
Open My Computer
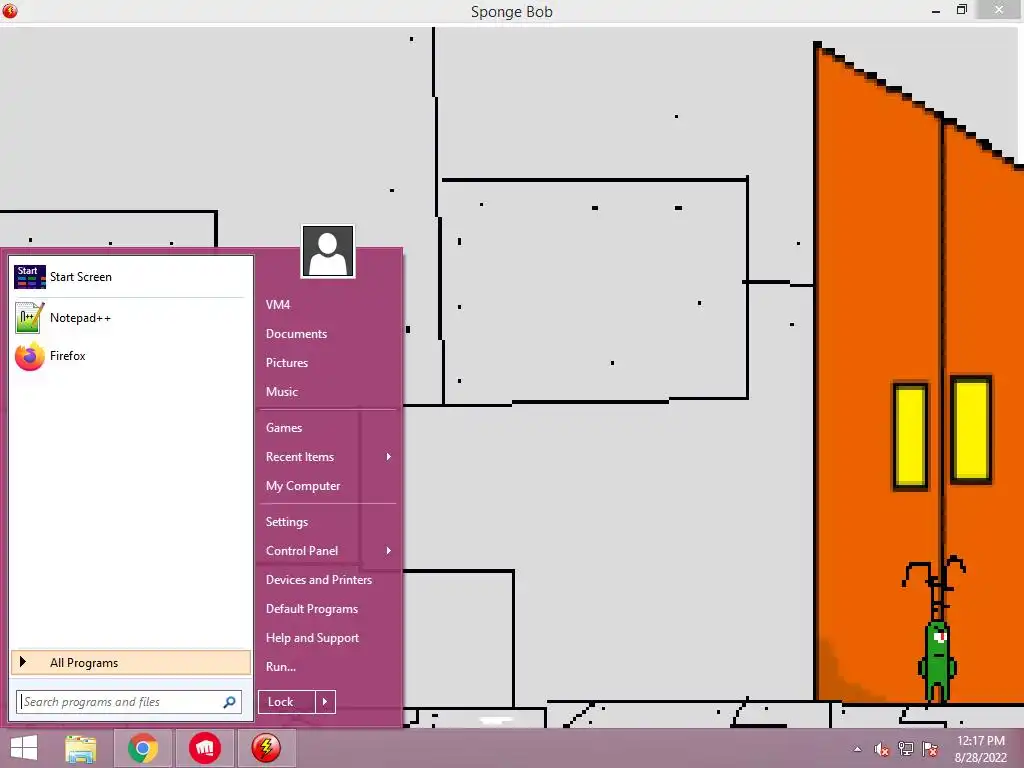point(303,486)
